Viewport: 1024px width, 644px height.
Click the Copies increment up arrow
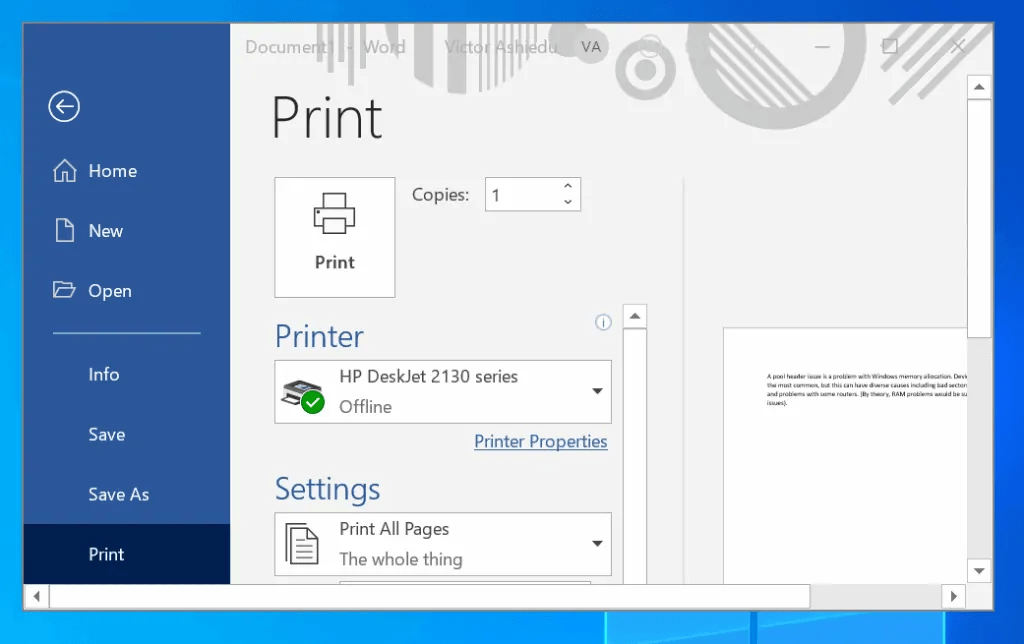coord(567,186)
